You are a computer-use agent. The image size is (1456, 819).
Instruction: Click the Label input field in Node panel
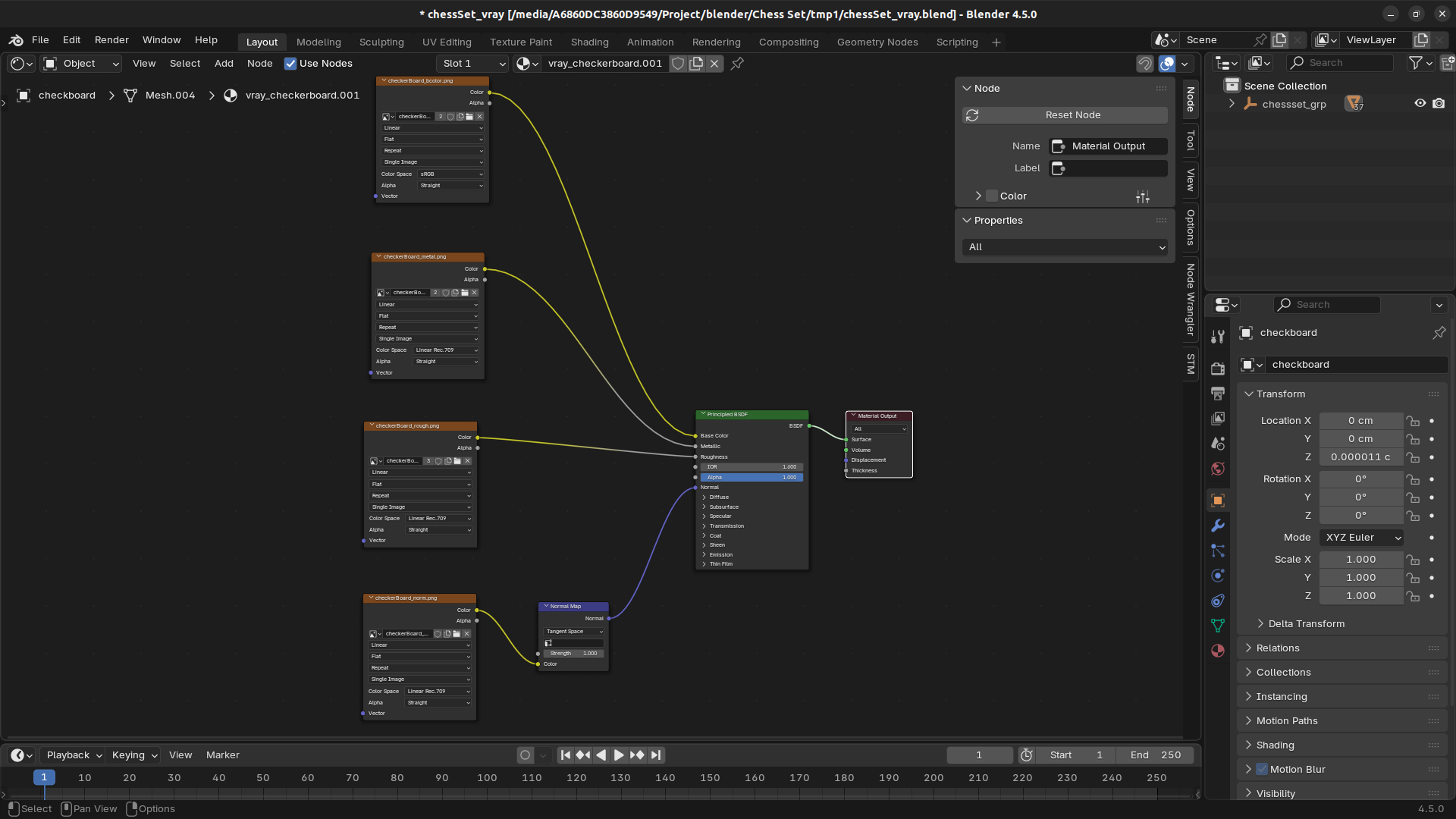coord(1109,168)
